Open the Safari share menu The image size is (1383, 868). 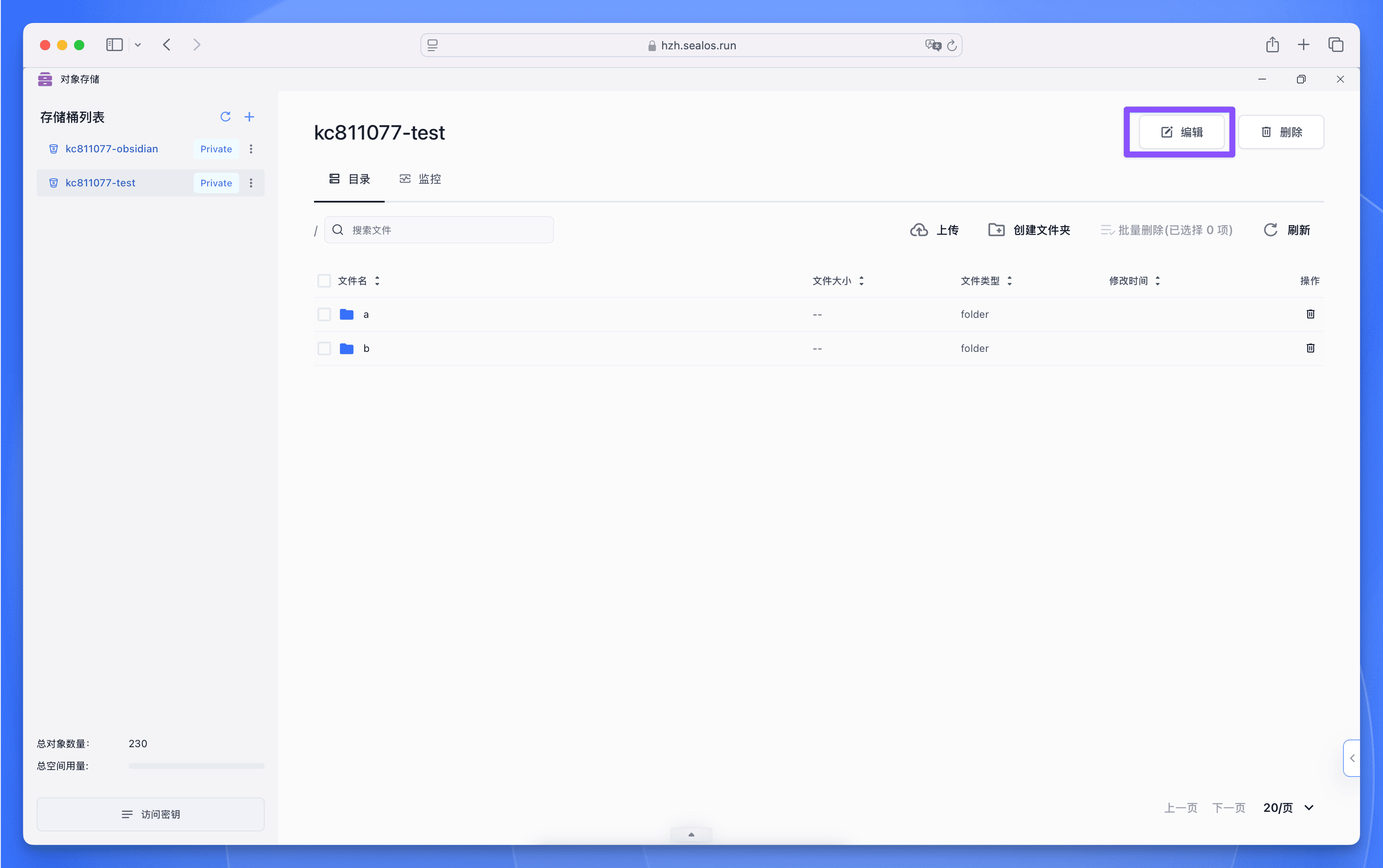[1272, 44]
